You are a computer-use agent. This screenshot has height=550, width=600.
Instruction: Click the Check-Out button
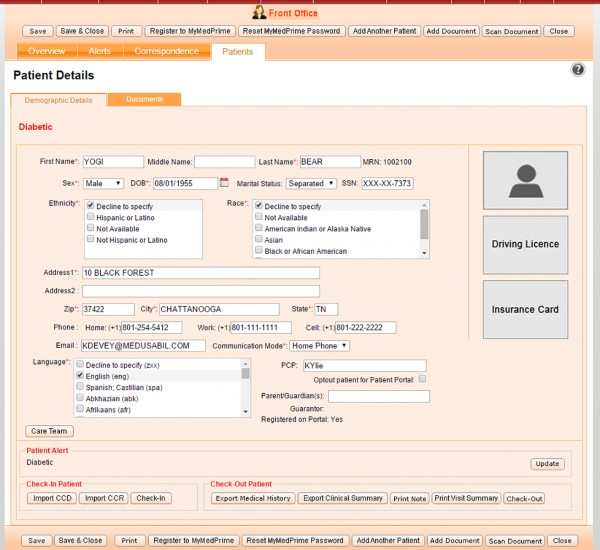click(x=524, y=498)
